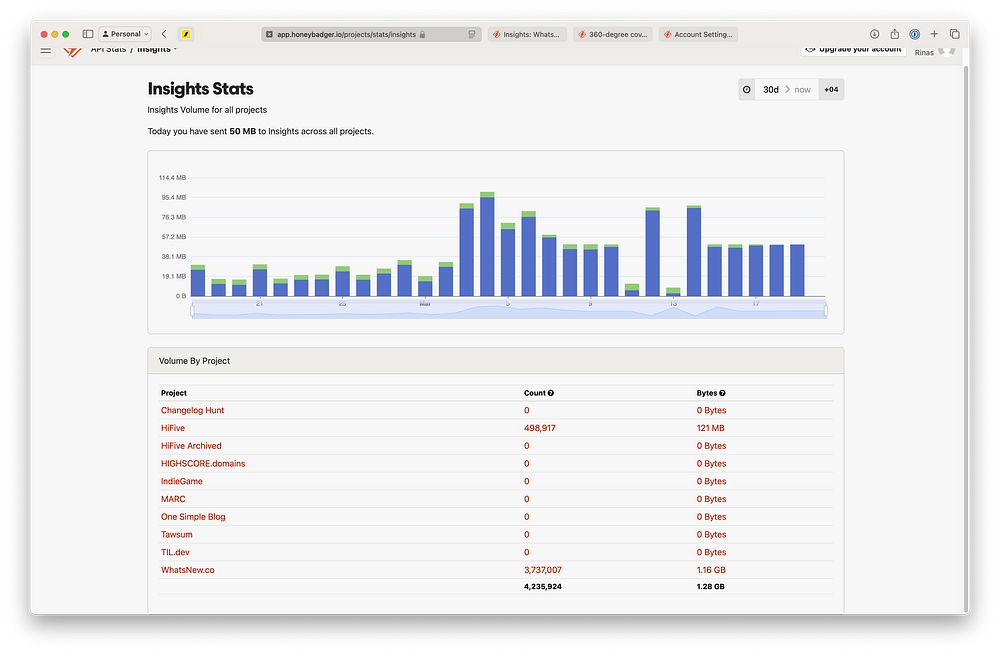
Task: Click the last bar in the chart
Action: click(x=797, y=270)
